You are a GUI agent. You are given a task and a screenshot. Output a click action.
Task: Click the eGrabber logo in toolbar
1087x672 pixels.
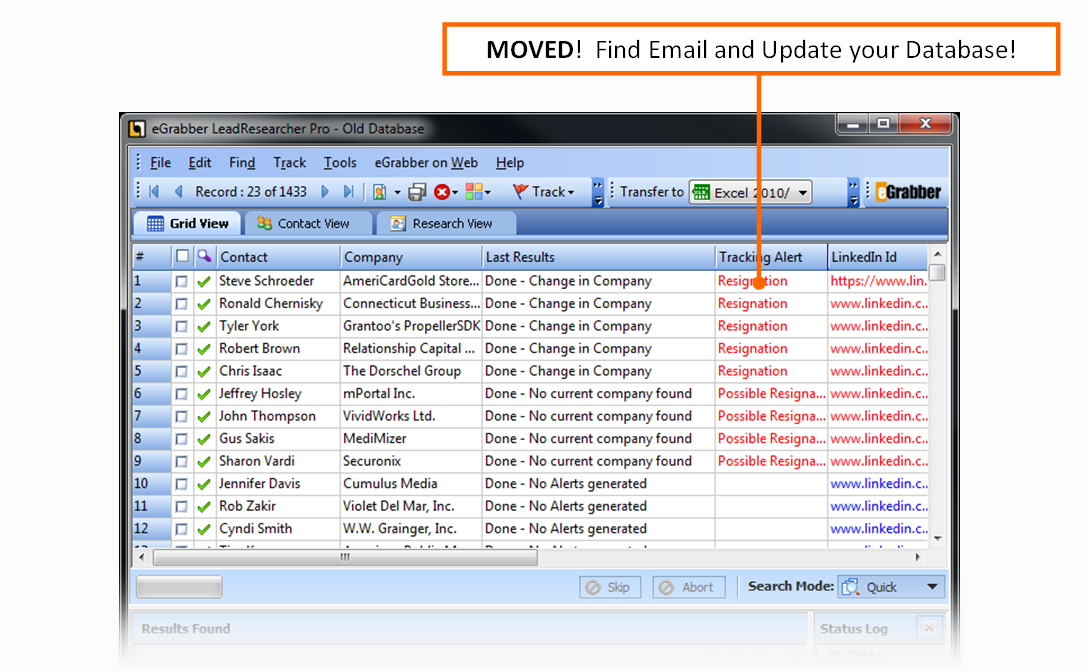click(x=908, y=192)
